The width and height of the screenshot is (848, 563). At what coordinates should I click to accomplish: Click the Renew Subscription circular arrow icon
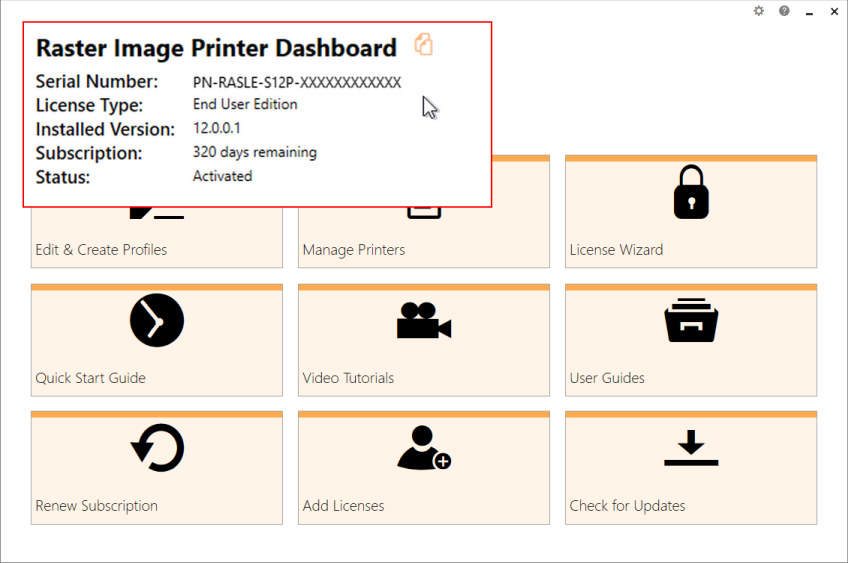point(157,448)
